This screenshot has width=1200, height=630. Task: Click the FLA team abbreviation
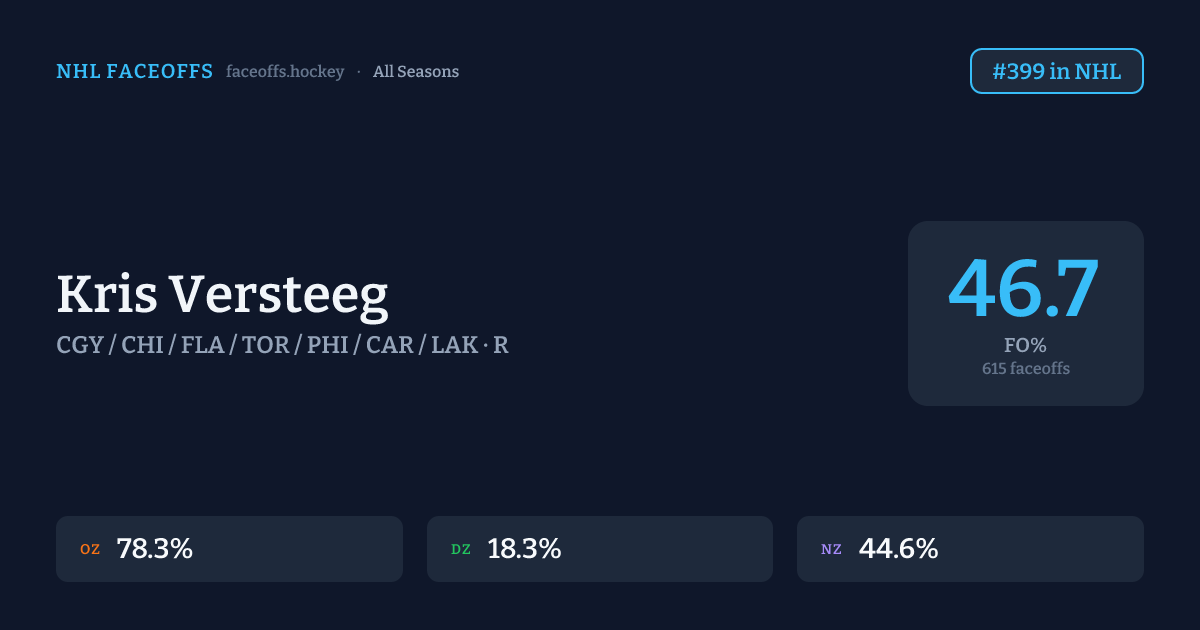pos(203,346)
